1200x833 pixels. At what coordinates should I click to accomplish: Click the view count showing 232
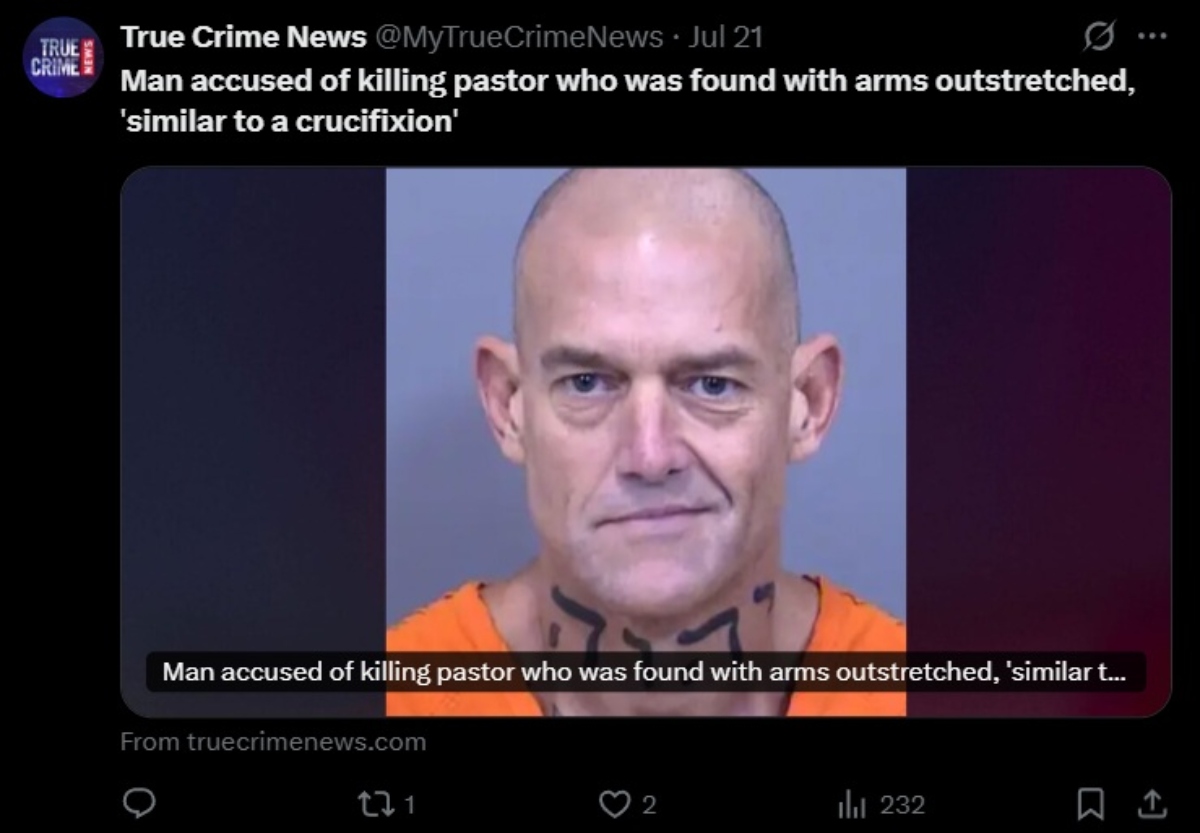point(903,804)
